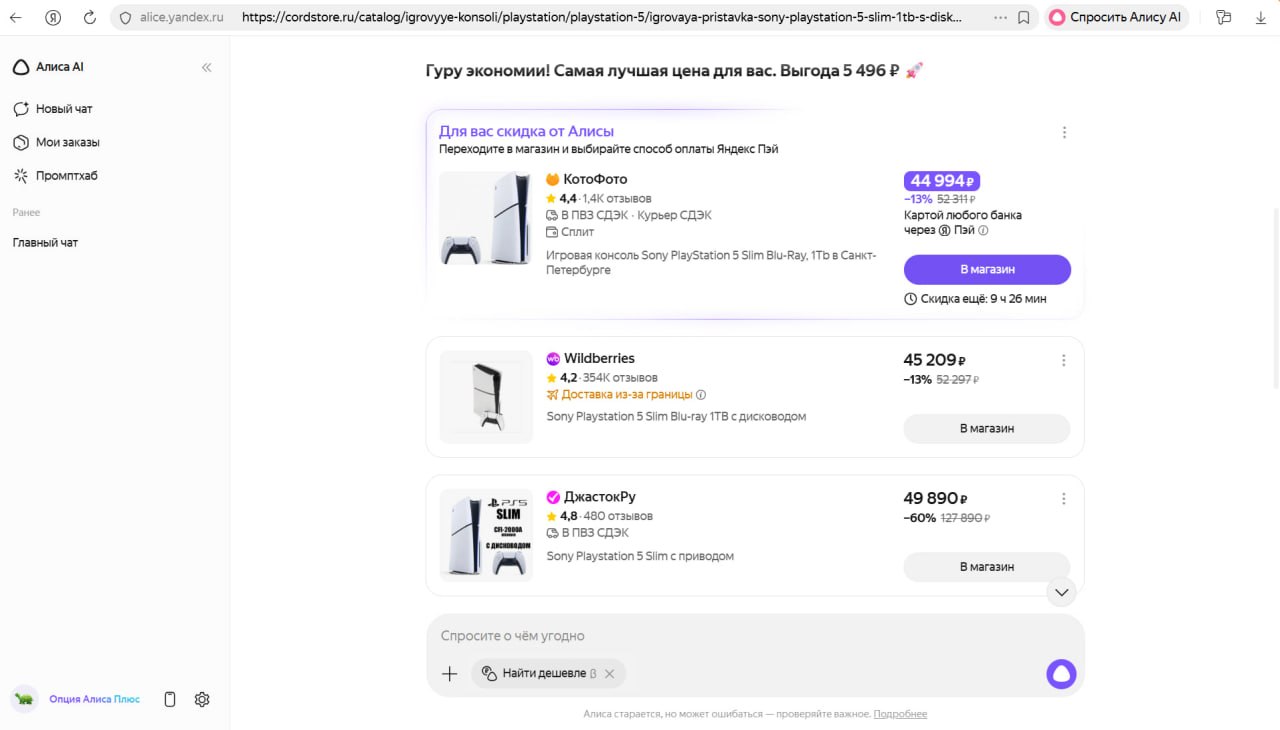
Task: Bookmark the page via address bar icon
Action: 1024,17
